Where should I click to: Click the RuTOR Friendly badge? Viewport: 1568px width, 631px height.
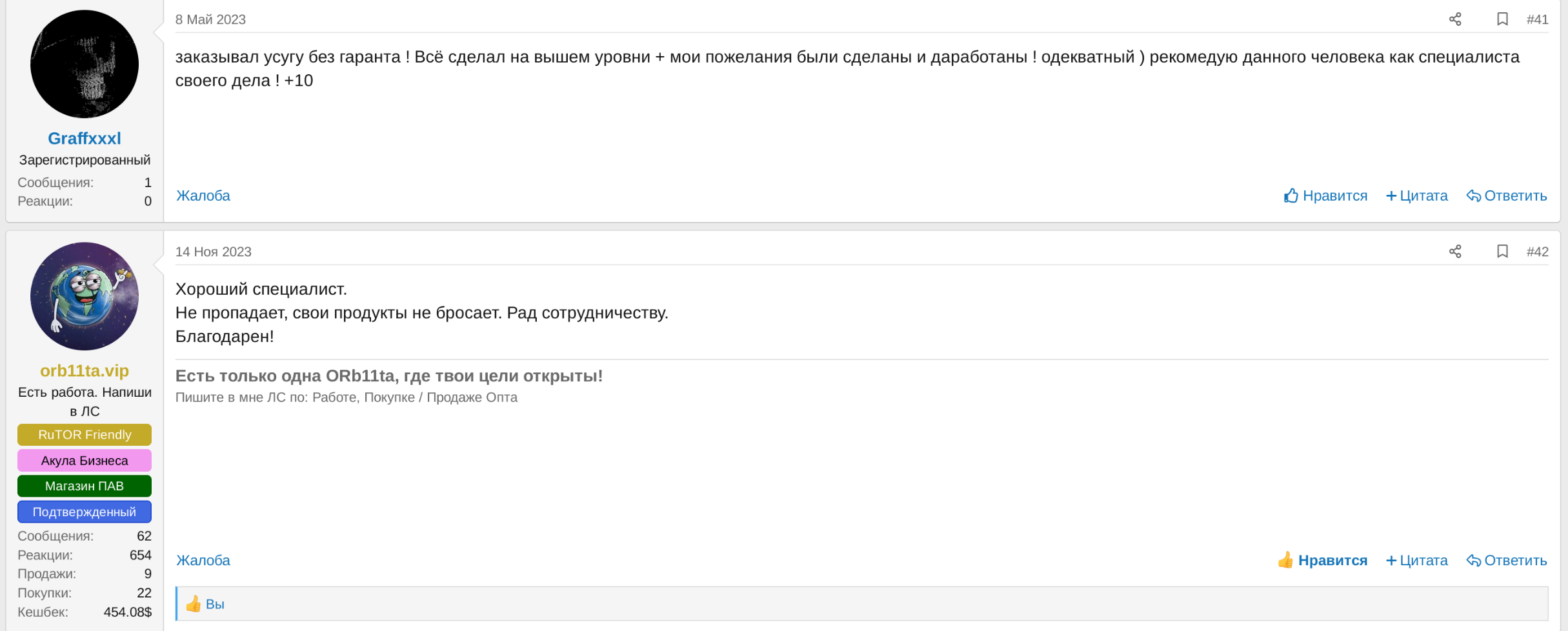[x=85, y=435]
